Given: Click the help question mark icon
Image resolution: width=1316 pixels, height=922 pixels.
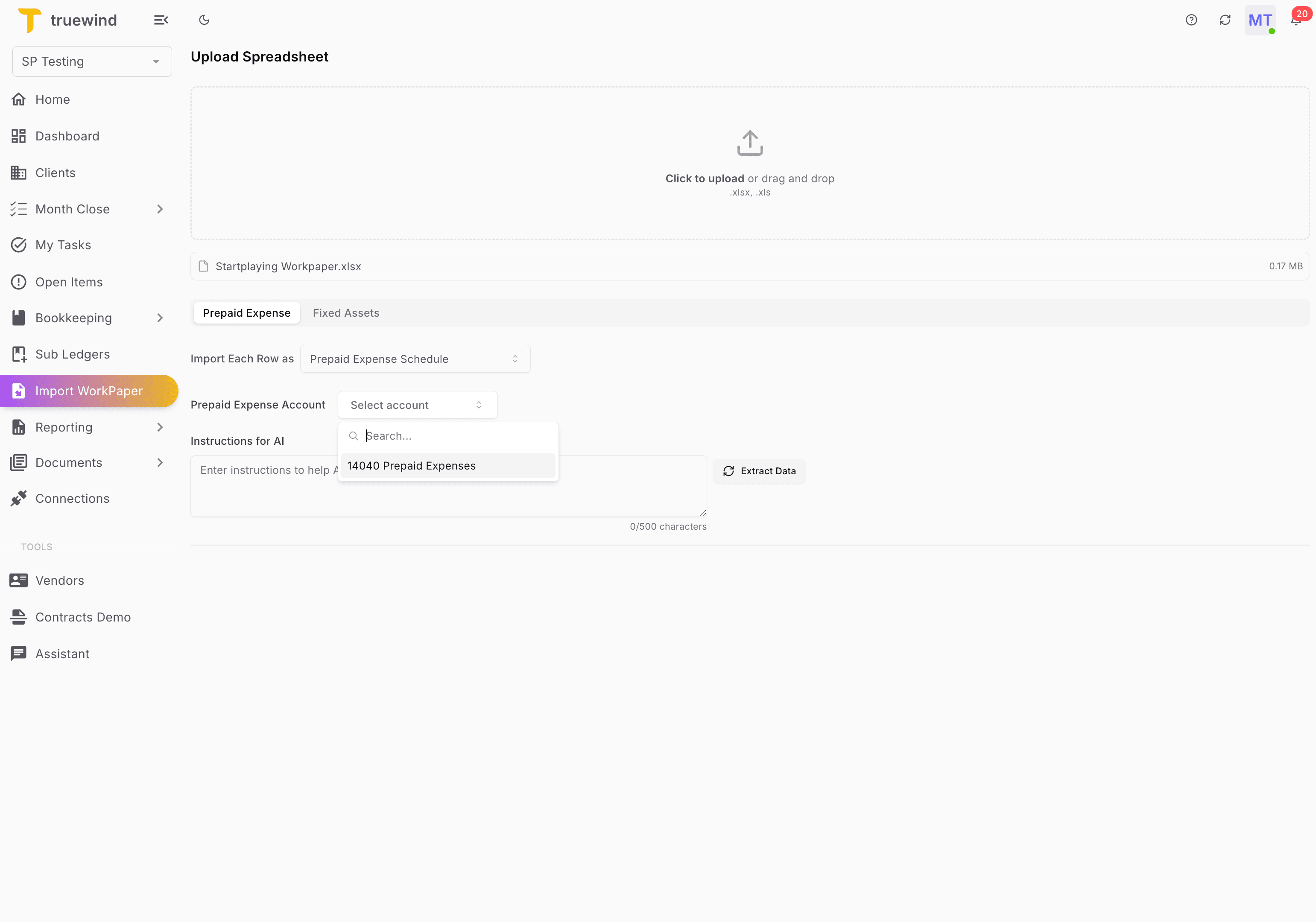Looking at the screenshot, I should tap(1191, 20).
